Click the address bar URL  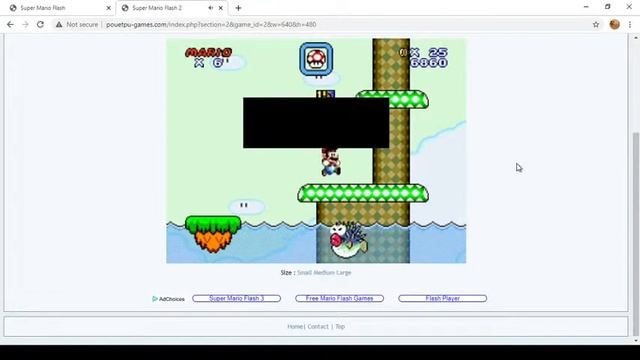211,24
